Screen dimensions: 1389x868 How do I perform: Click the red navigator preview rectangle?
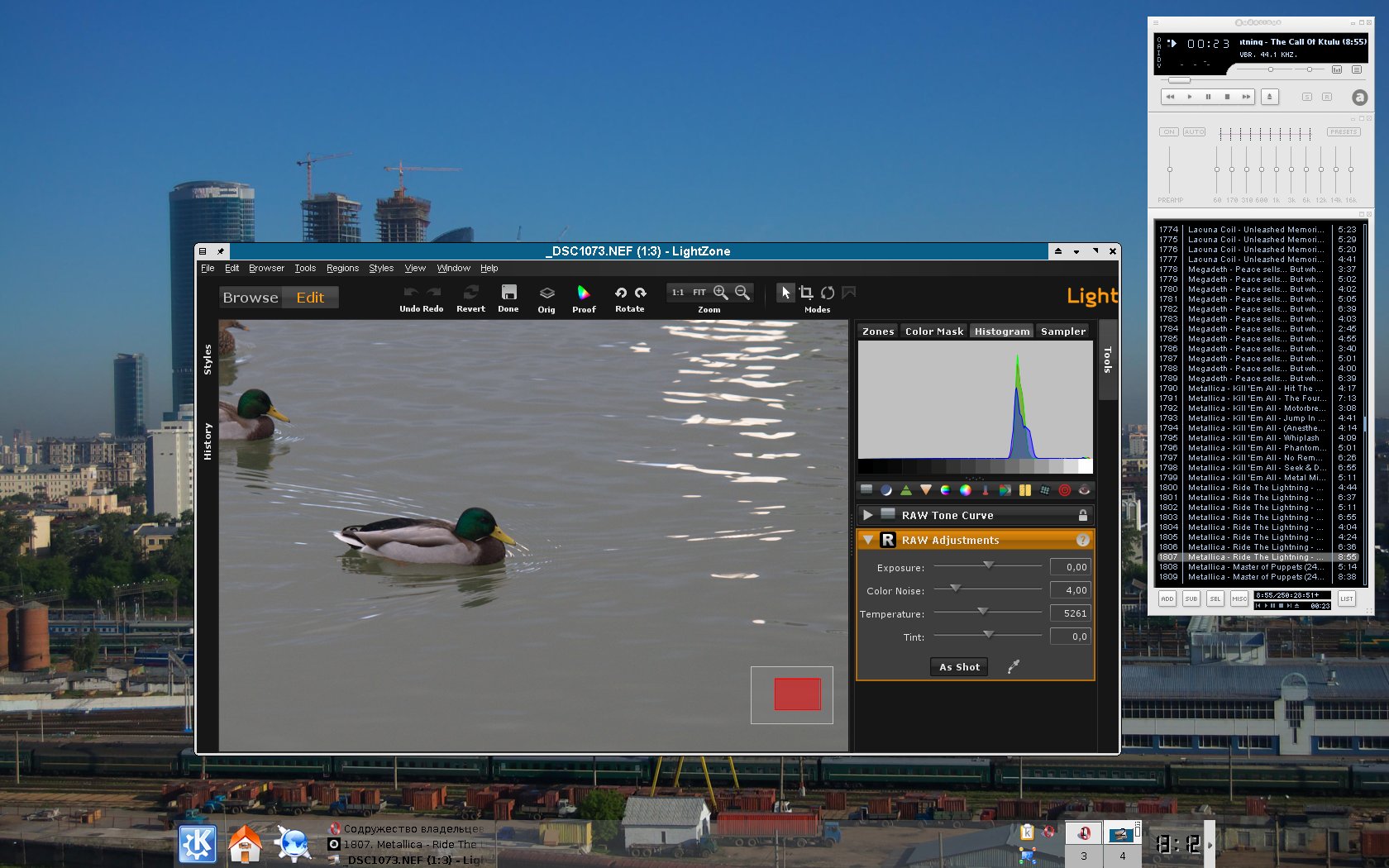coord(798,694)
